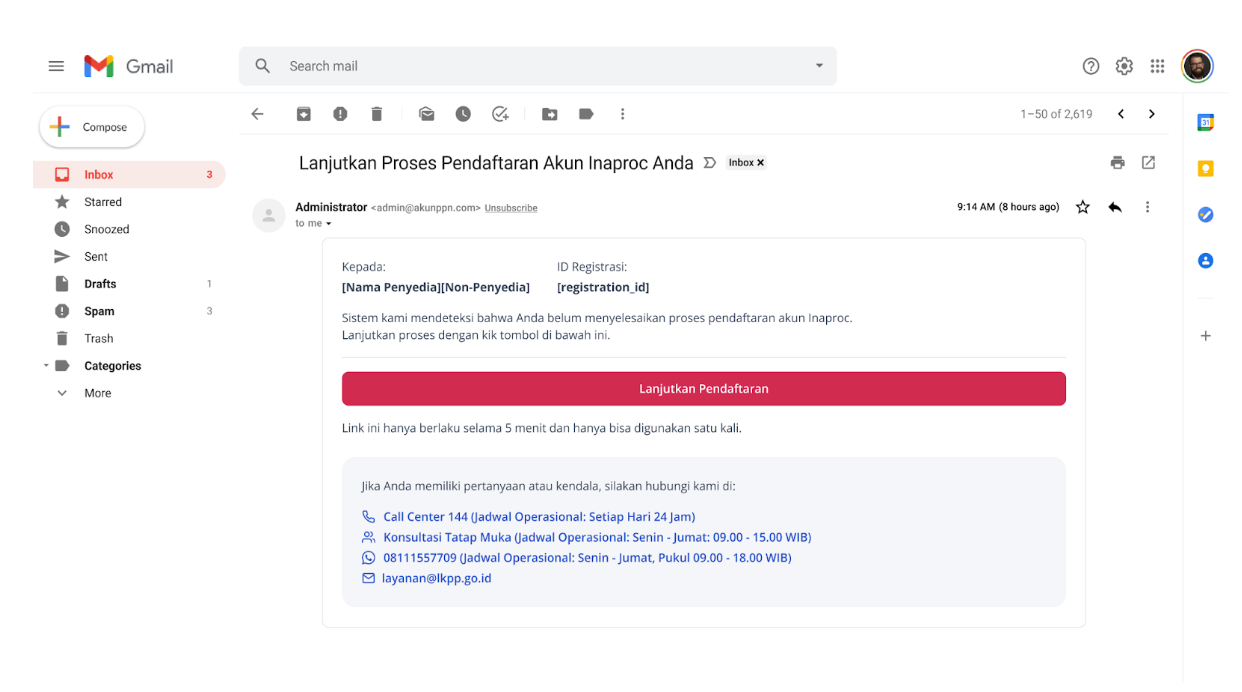Viewport: 1242px width, 692px height.
Task: Open Google Keep in the side panel
Action: 1205,170
